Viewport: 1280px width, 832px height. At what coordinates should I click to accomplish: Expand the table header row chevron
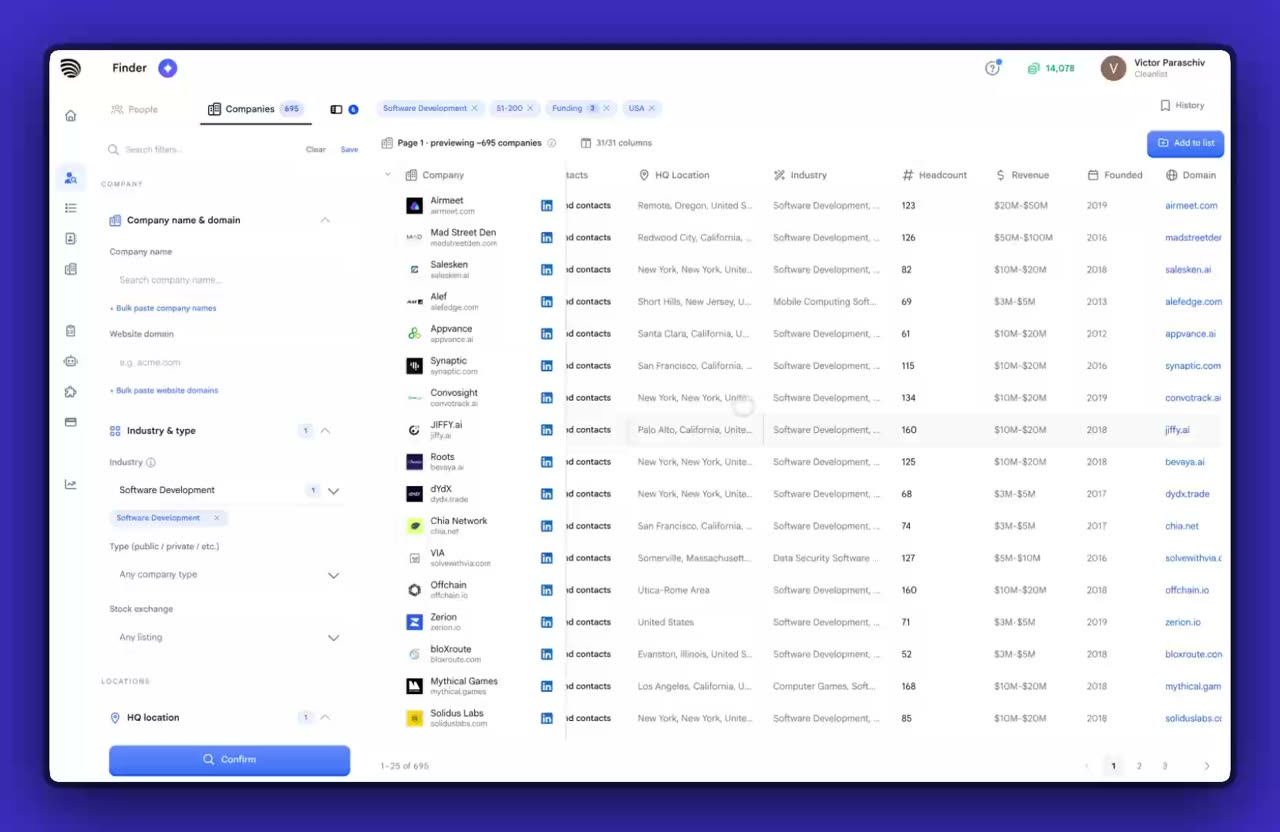[388, 175]
